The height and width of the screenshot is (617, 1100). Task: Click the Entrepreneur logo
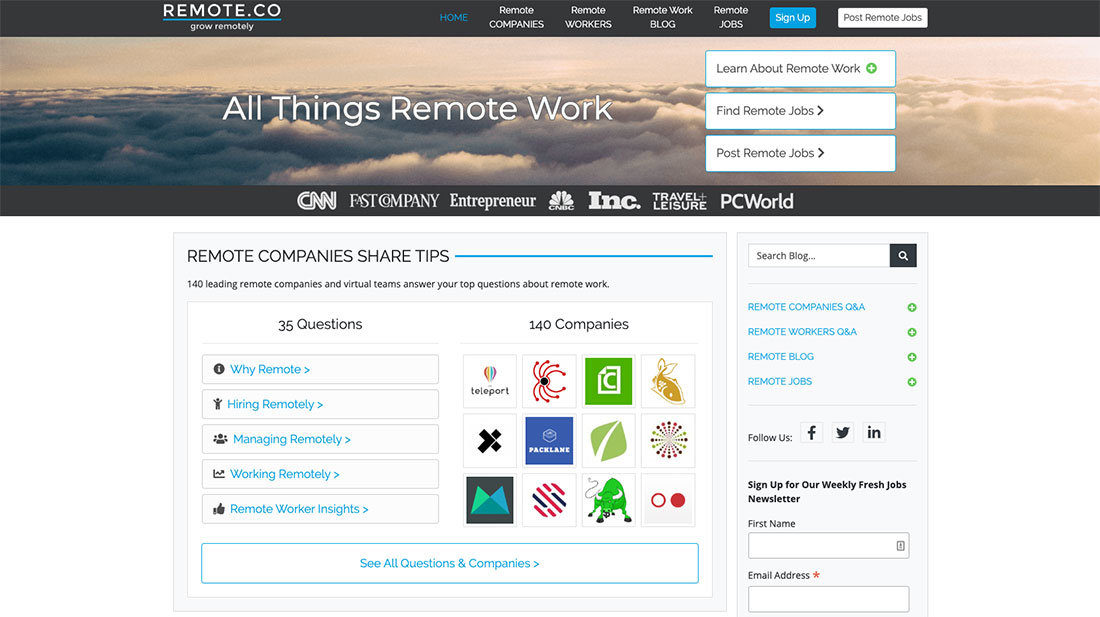(x=492, y=201)
